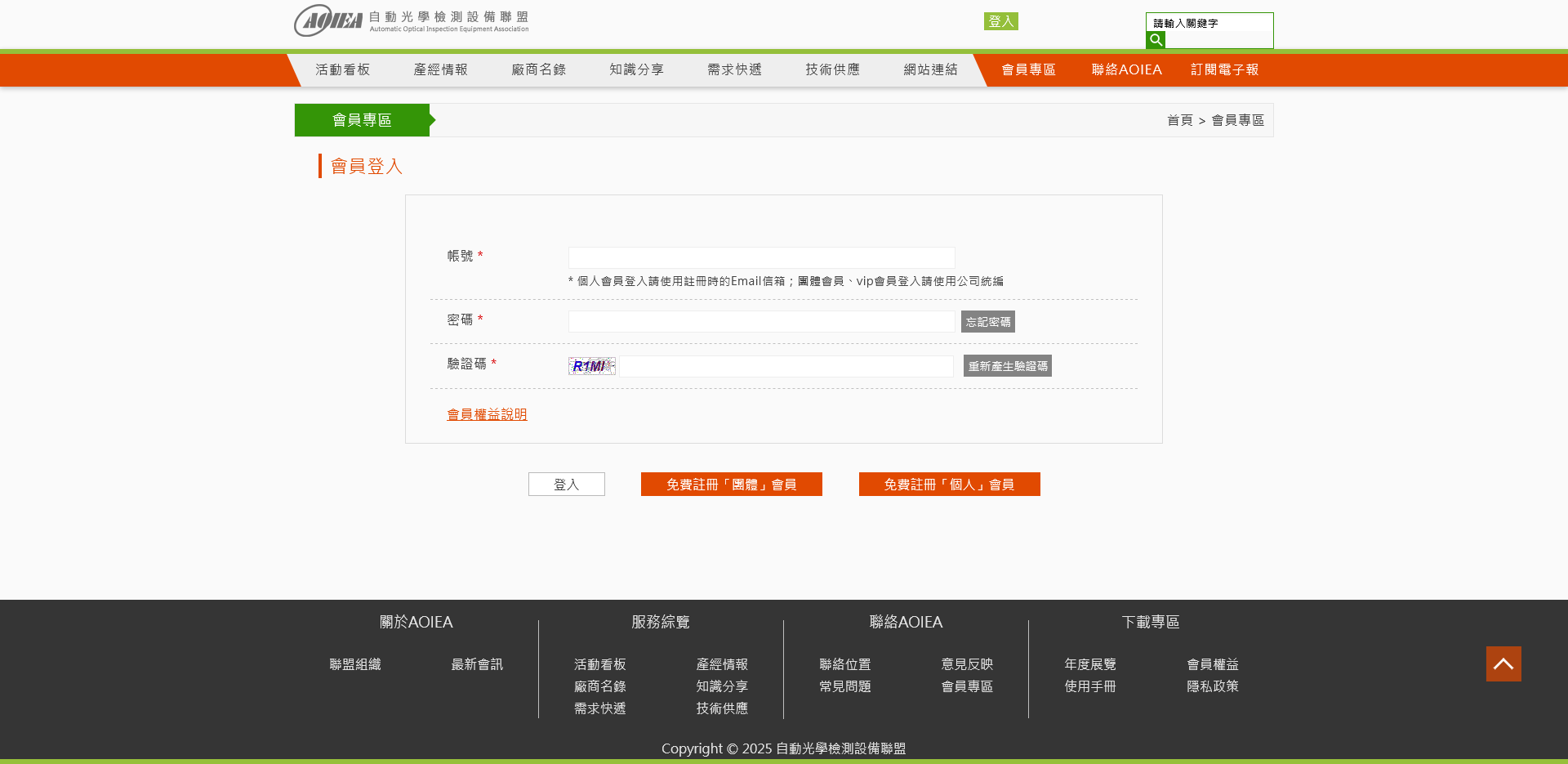Register via 免費註冊「團體」會員 button
Image resolution: width=1568 pixels, height=764 pixels.
[x=731, y=485]
